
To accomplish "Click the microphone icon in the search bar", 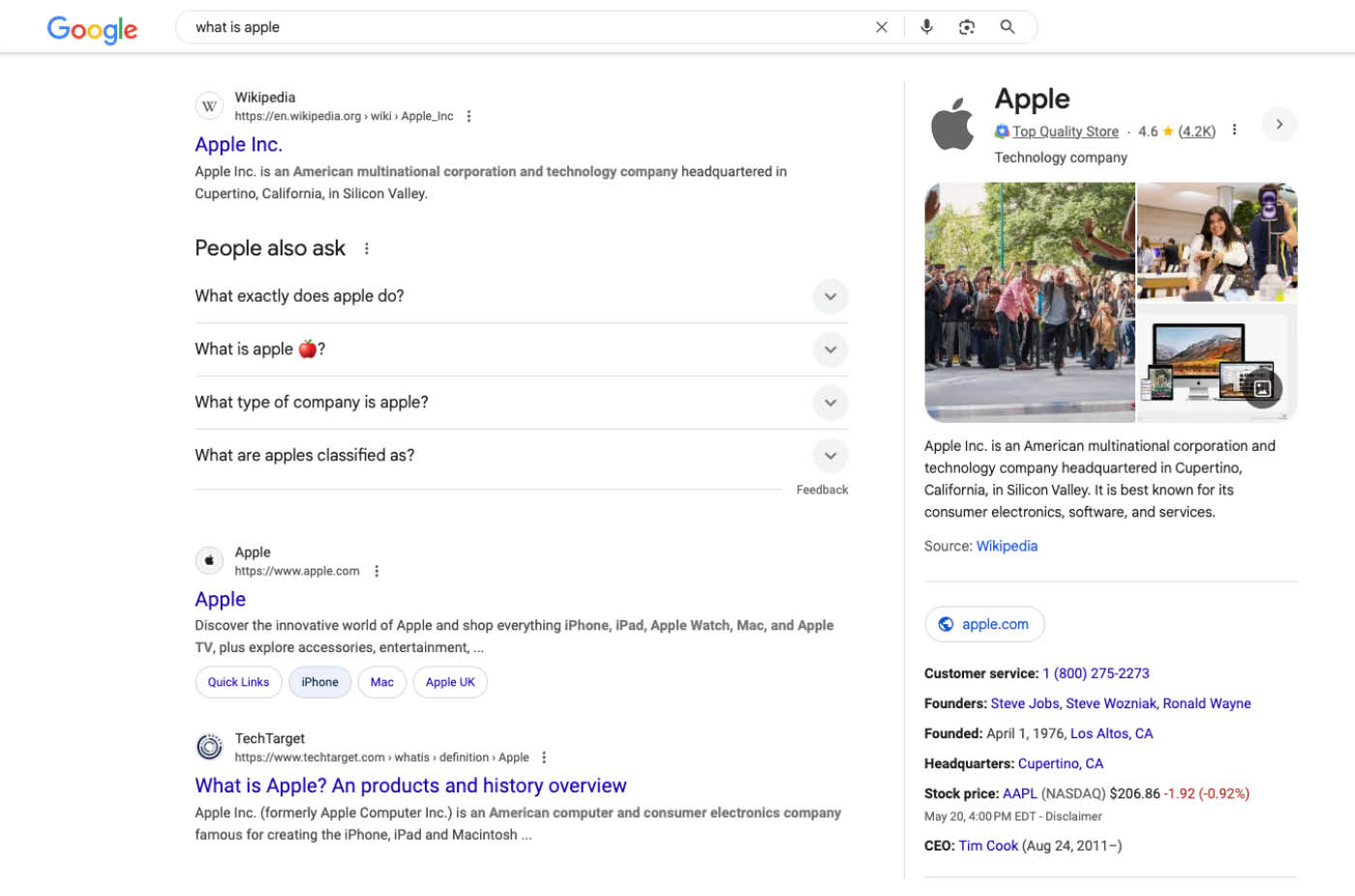I will [x=926, y=26].
